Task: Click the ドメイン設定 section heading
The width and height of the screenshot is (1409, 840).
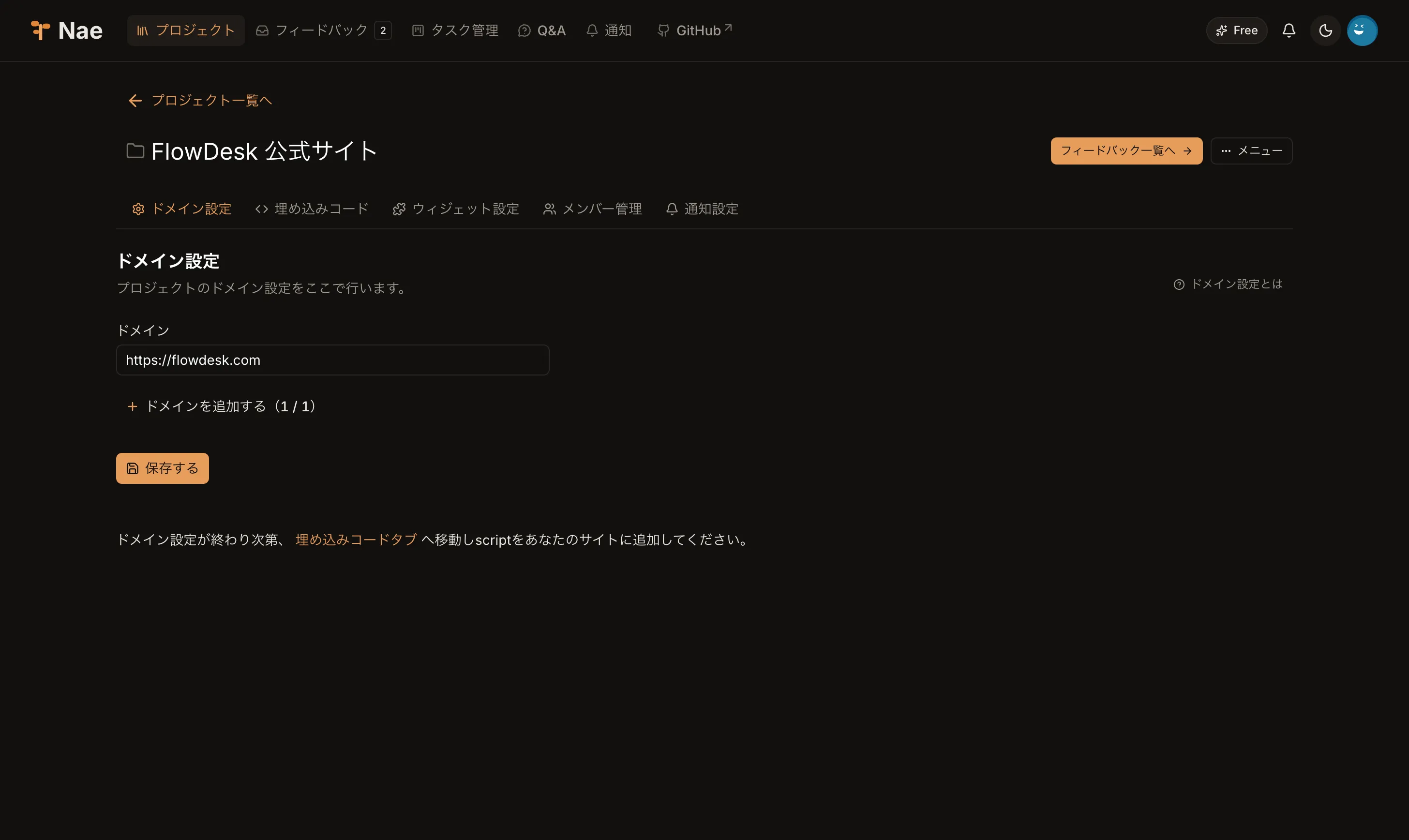Action: tap(168, 261)
